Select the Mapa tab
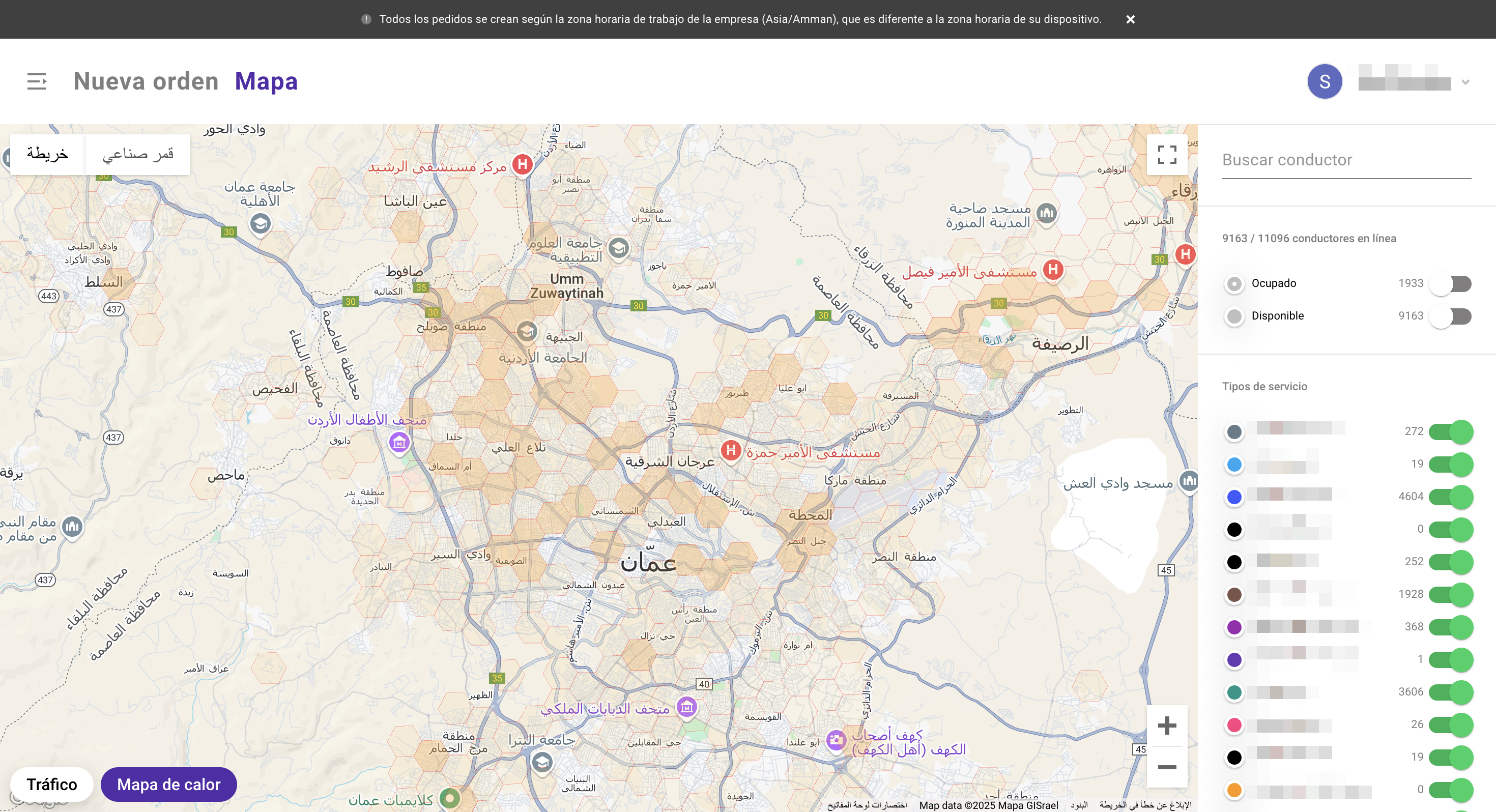 click(x=266, y=81)
